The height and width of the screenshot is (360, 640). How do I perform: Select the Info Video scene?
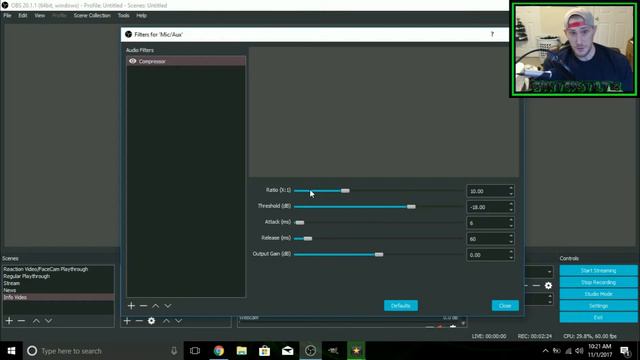click(x=58, y=297)
